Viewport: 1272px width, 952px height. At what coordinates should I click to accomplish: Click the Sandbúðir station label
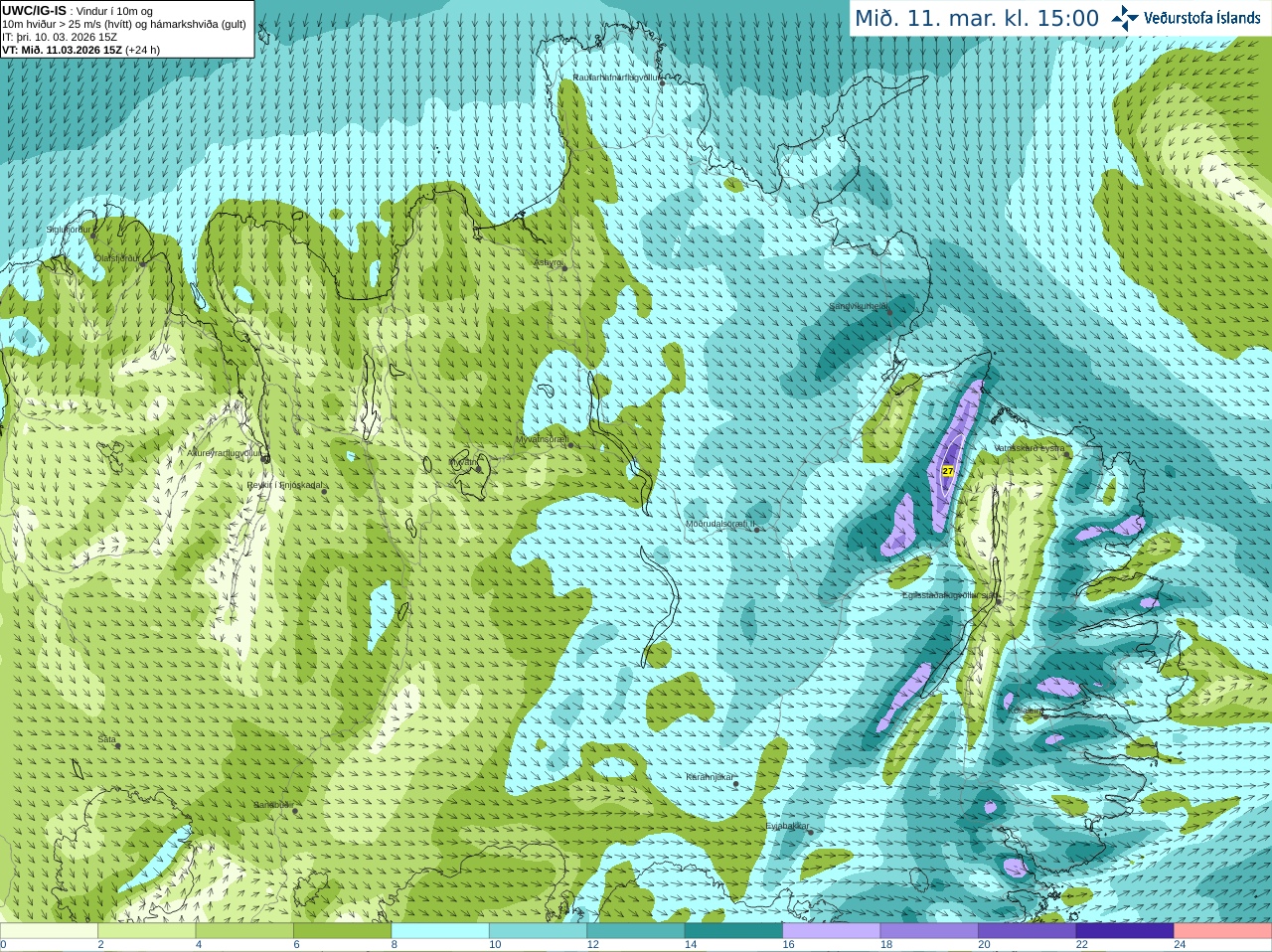pyautogui.click(x=272, y=805)
